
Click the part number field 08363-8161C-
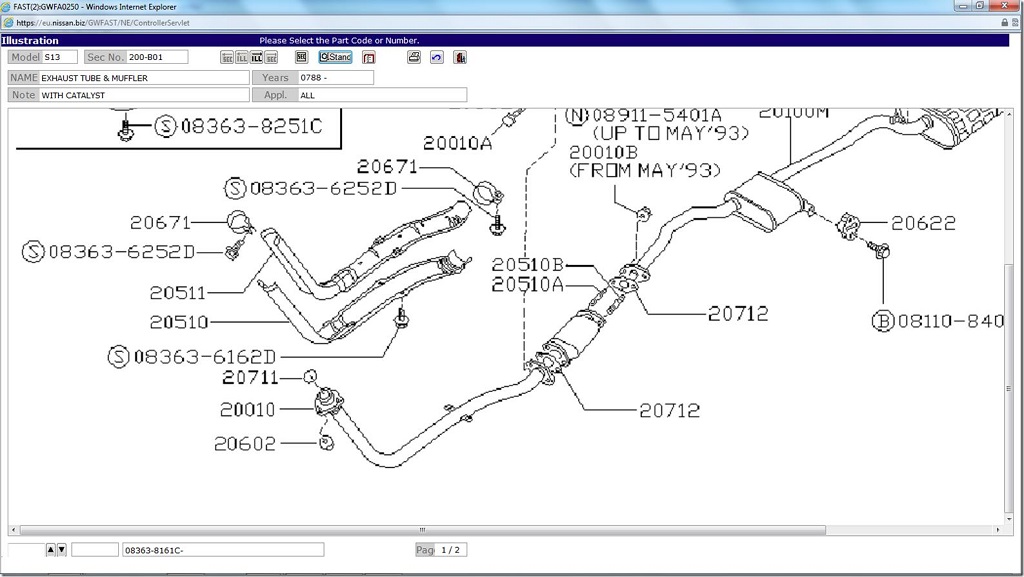click(222, 550)
